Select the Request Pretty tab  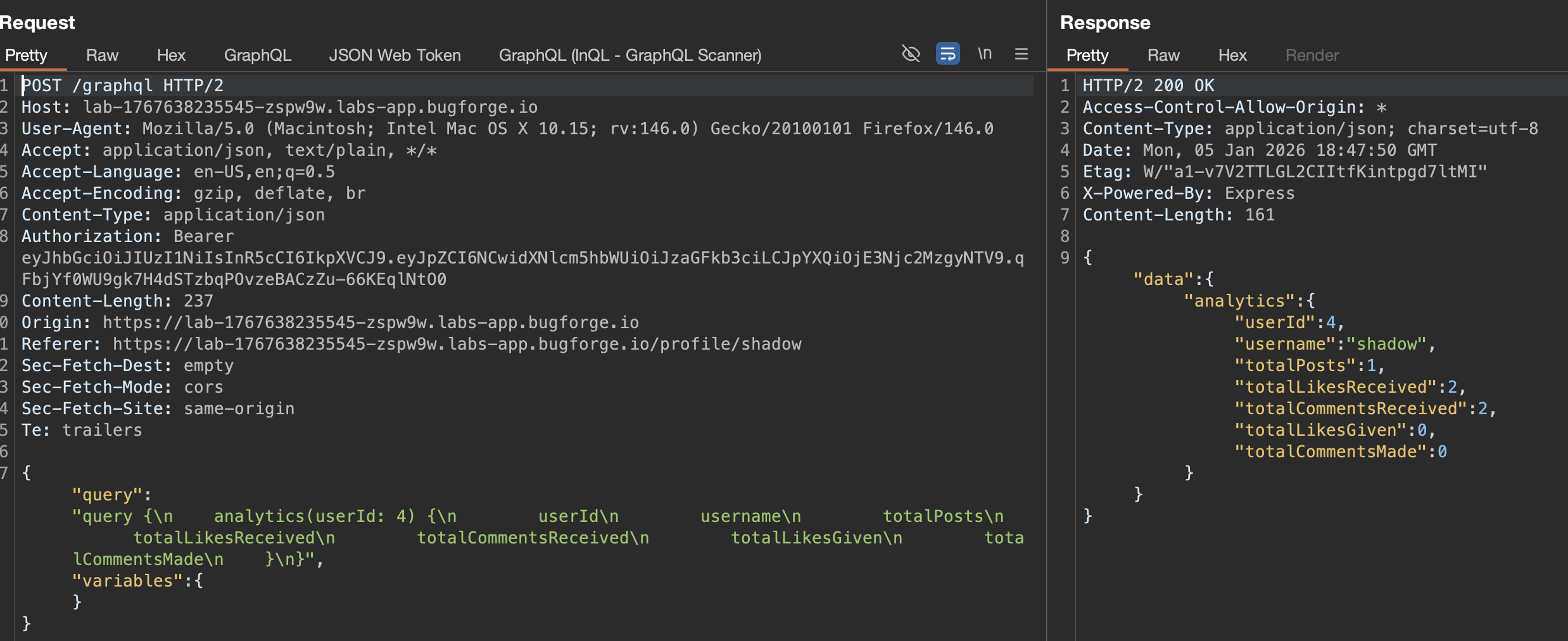pyautogui.click(x=26, y=55)
